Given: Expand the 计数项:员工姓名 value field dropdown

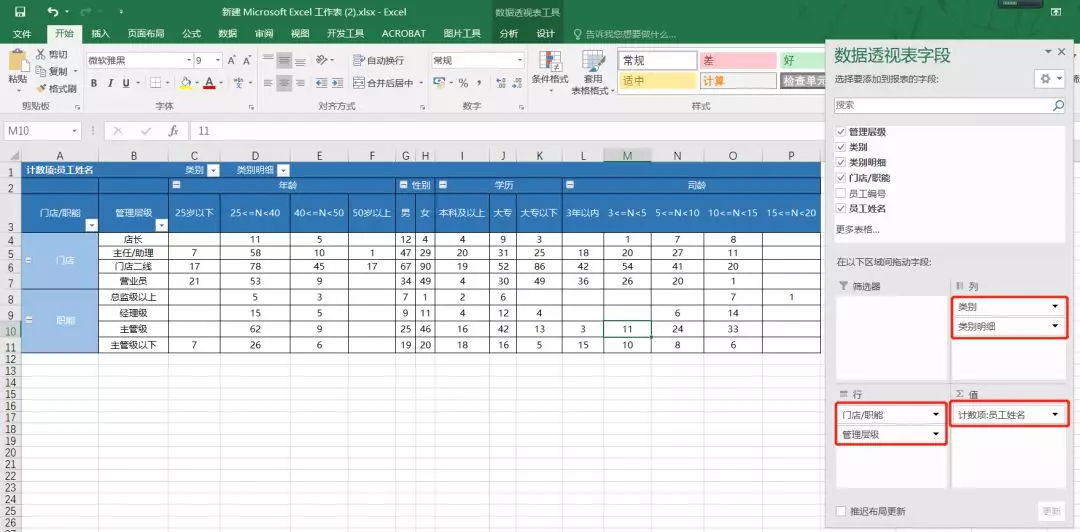Looking at the screenshot, I should coord(1055,414).
